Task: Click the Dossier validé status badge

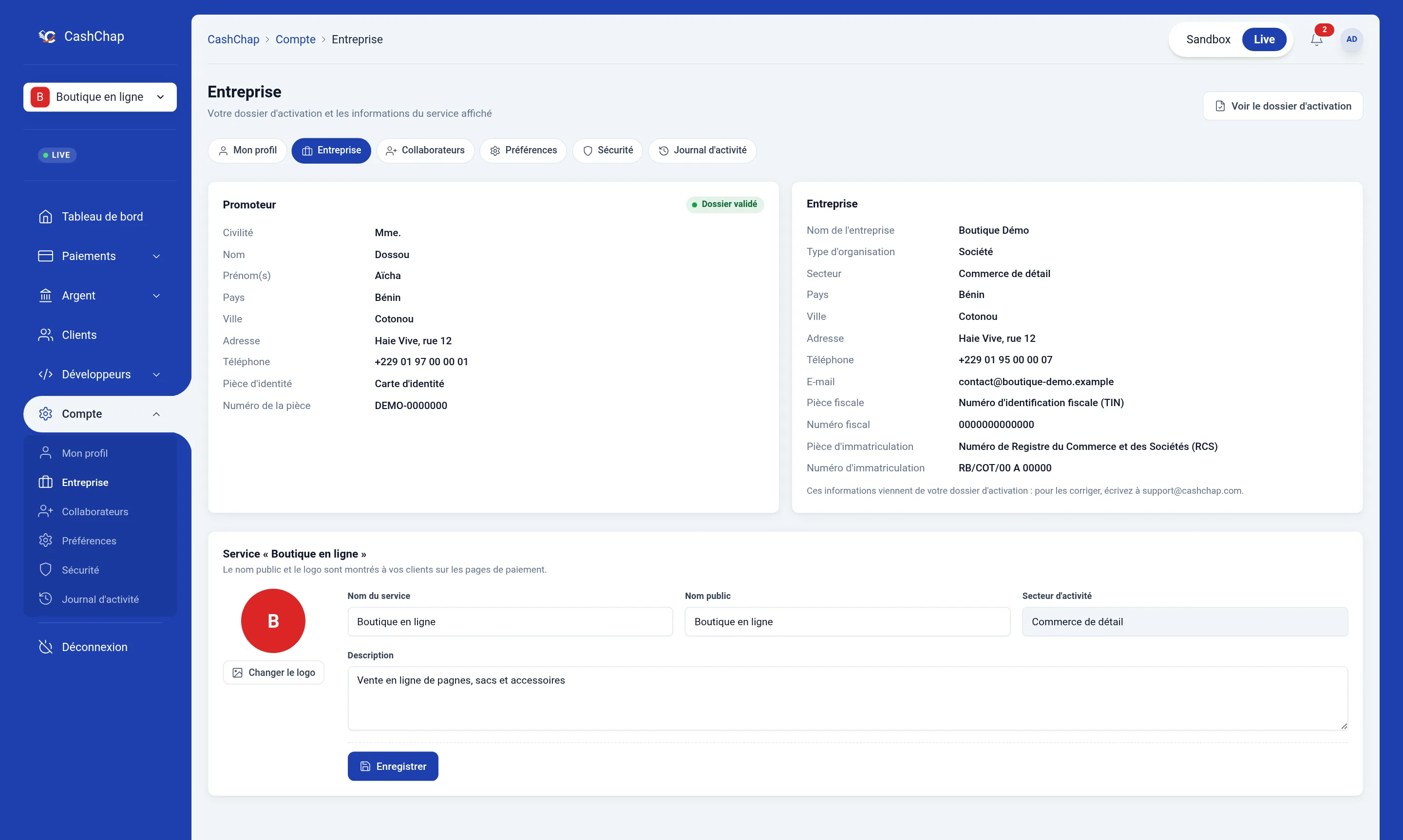Action: tap(725, 205)
